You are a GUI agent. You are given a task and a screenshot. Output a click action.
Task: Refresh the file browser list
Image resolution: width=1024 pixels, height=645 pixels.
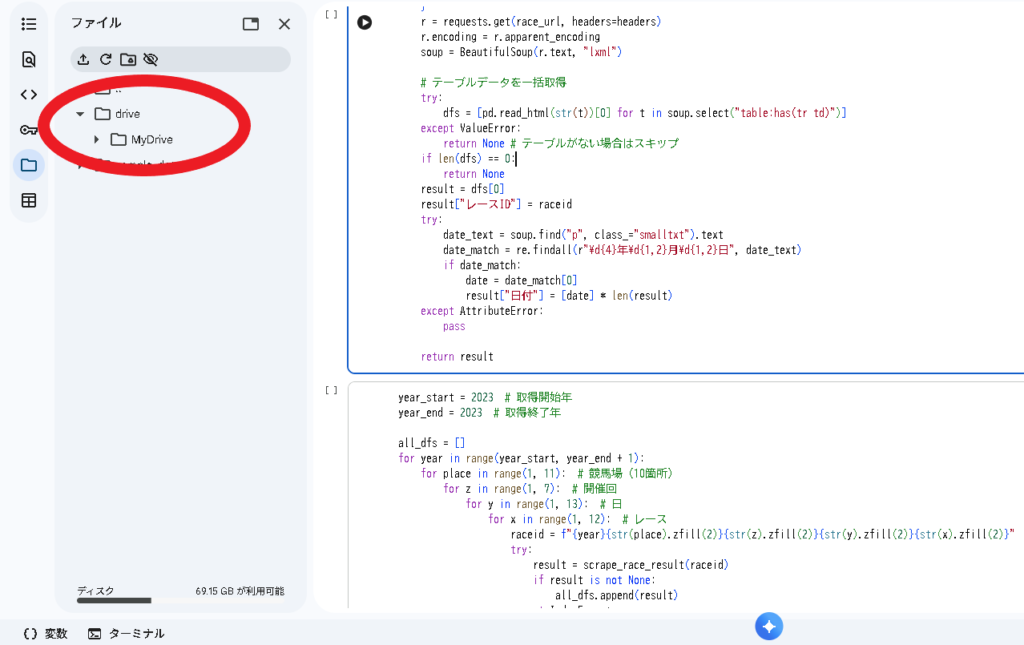point(105,60)
